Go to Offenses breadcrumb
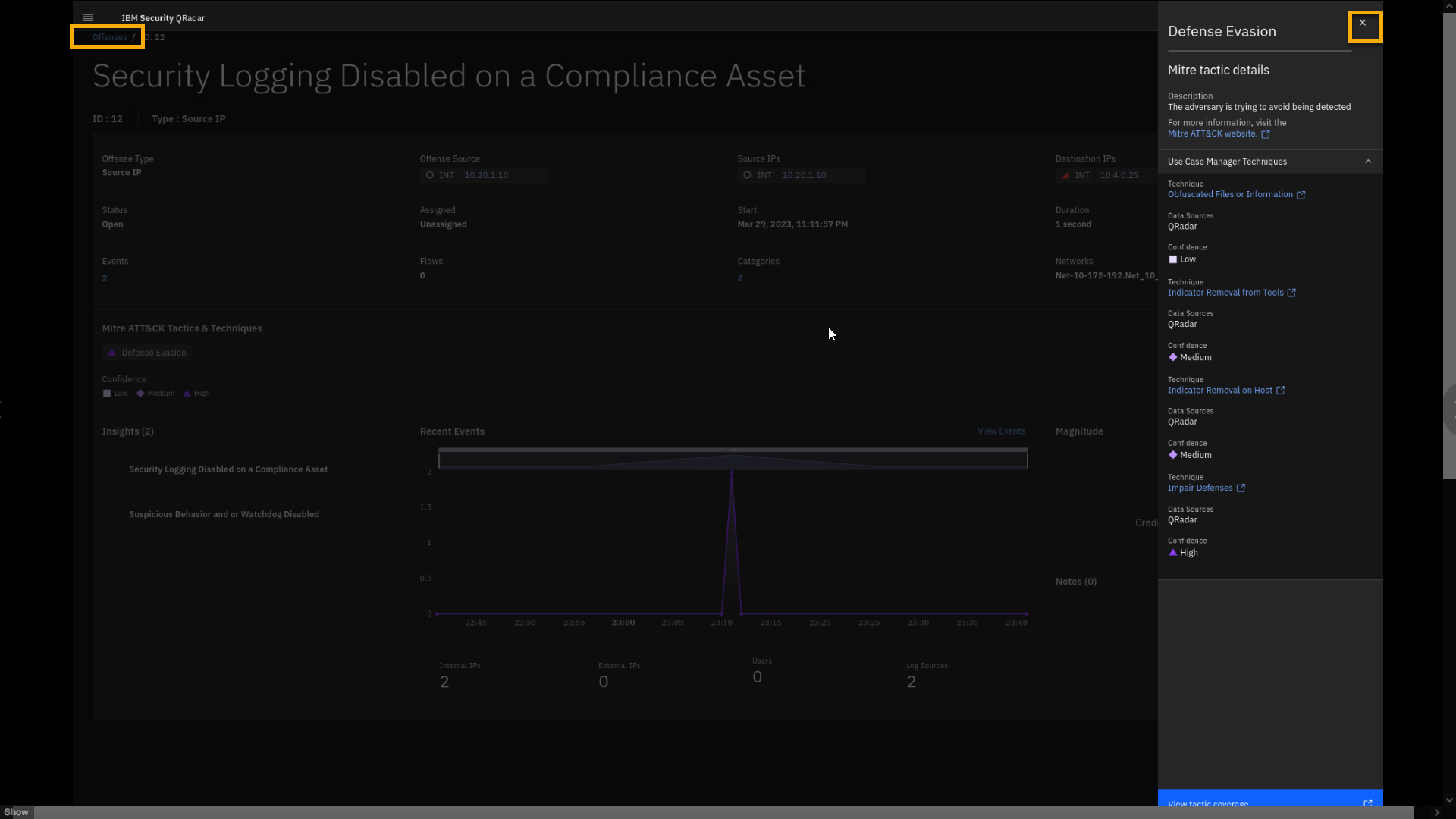 click(109, 37)
